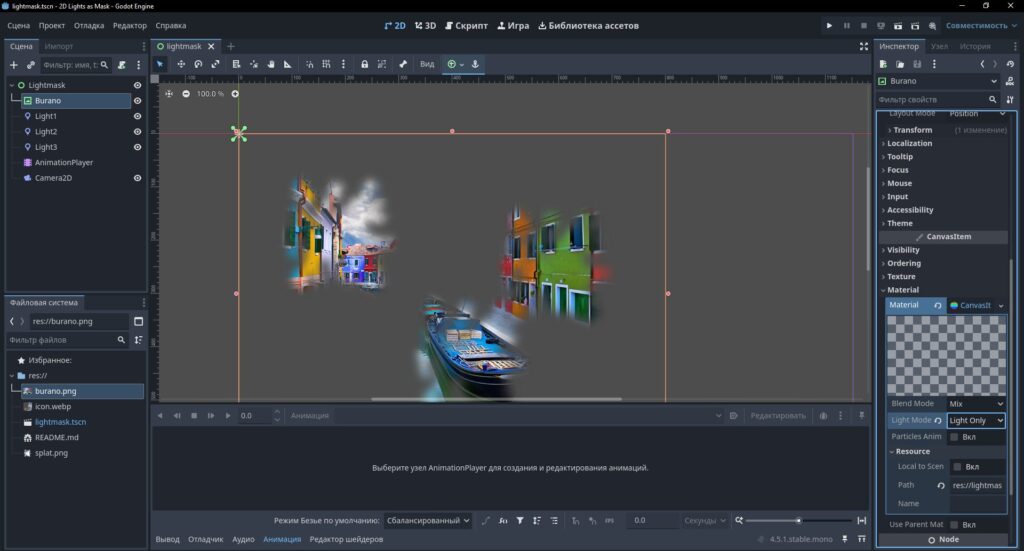Viewport: 1024px width, 551px height.
Task: Switch to the Редактор шейдеров bottom tab
Action: click(346, 539)
